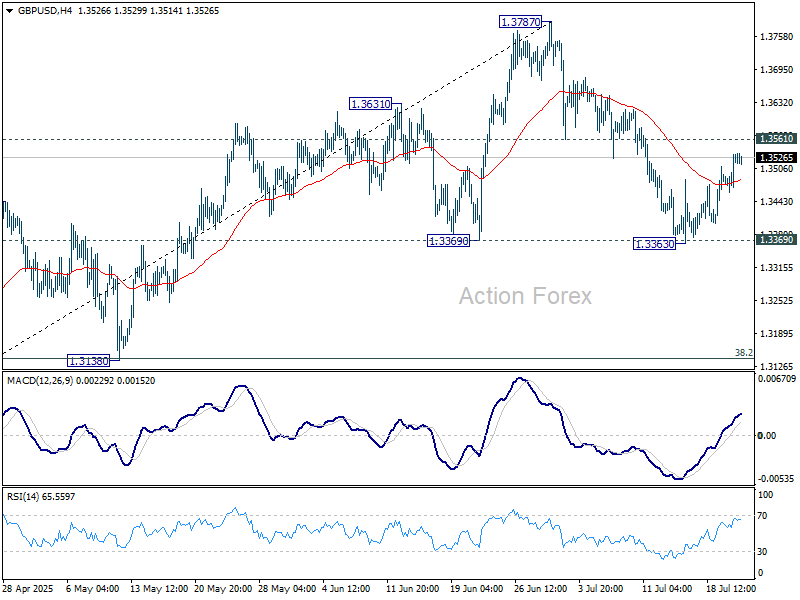Click the RSI 70 level label
The width and height of the screenshot is (800, 600).
coord(762,516)
